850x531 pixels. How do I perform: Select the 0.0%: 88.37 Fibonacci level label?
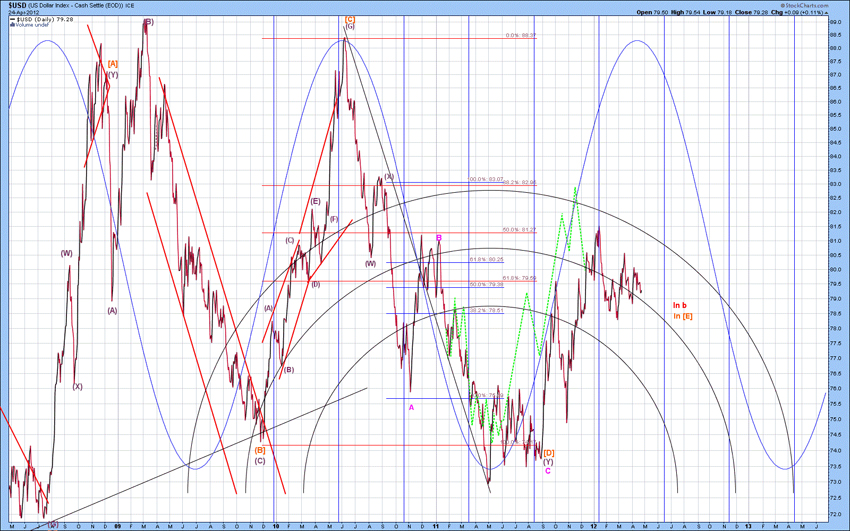(x=521, y=35)
